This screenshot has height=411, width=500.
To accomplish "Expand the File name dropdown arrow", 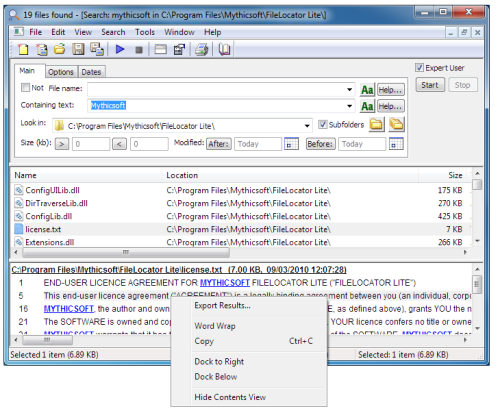I will [349, 89].
